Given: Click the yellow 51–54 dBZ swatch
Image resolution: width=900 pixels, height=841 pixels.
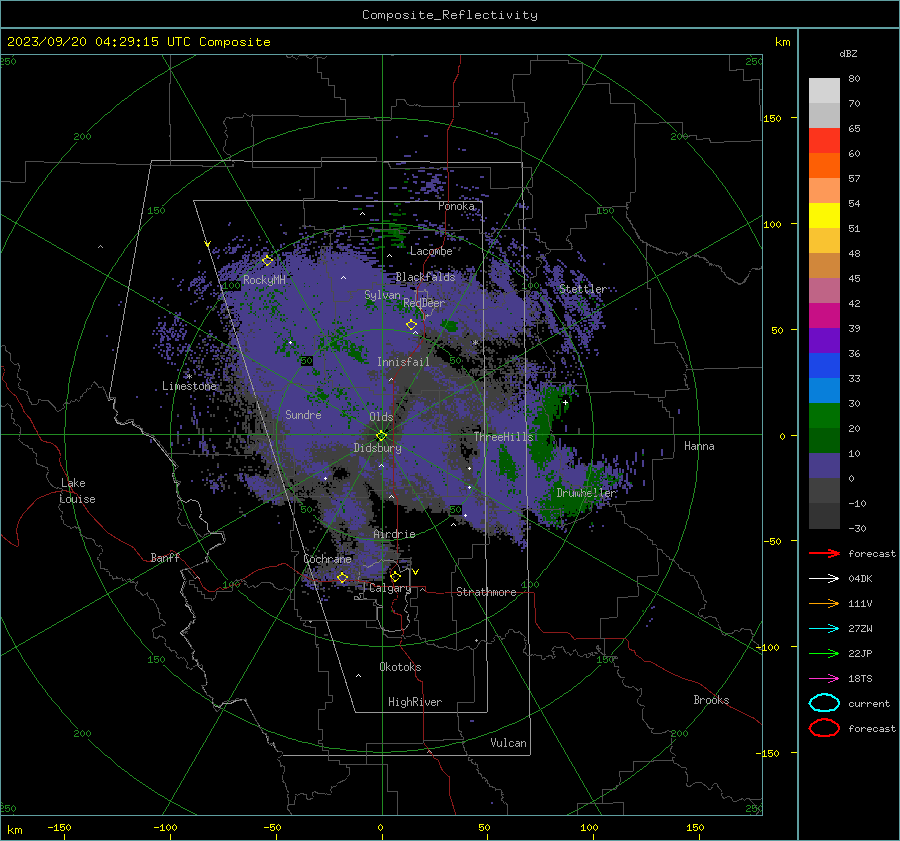Looking at the screenshot, I should coord(824,215).
